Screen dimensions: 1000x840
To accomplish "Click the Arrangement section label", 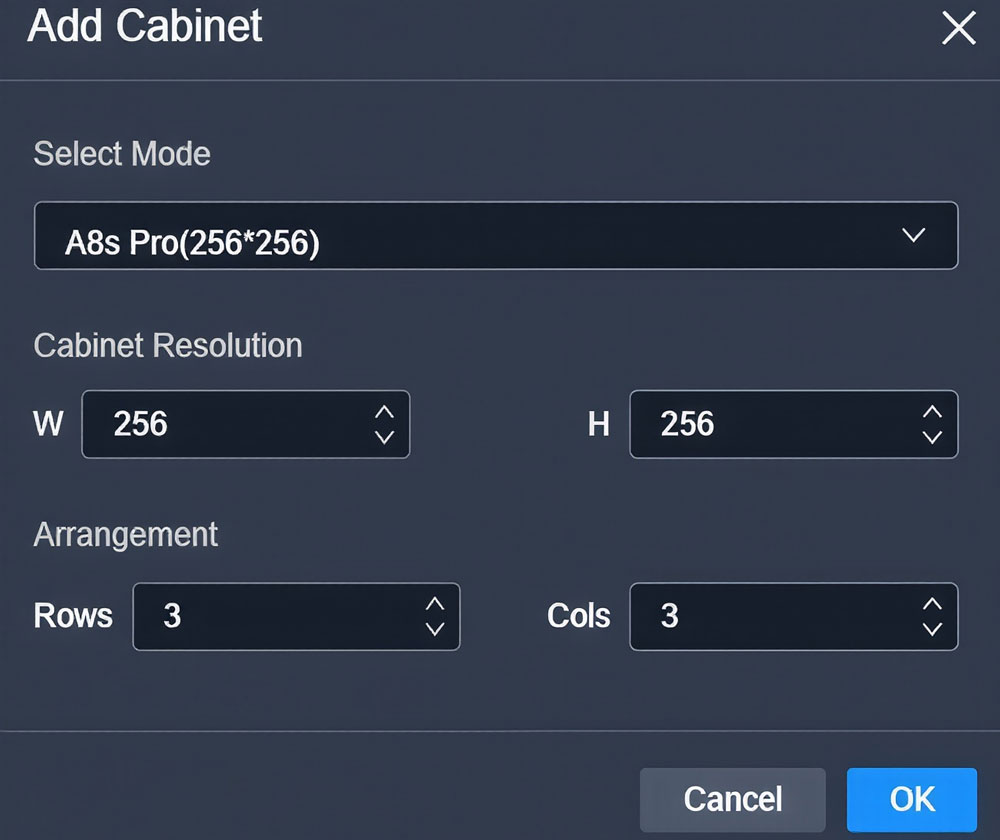I will [x=126, y=534].
